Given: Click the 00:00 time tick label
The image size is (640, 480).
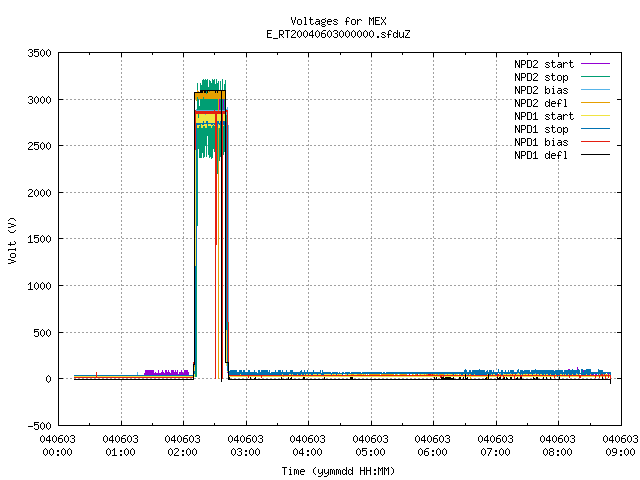Looking at the screenshot, I should [58, 452].
